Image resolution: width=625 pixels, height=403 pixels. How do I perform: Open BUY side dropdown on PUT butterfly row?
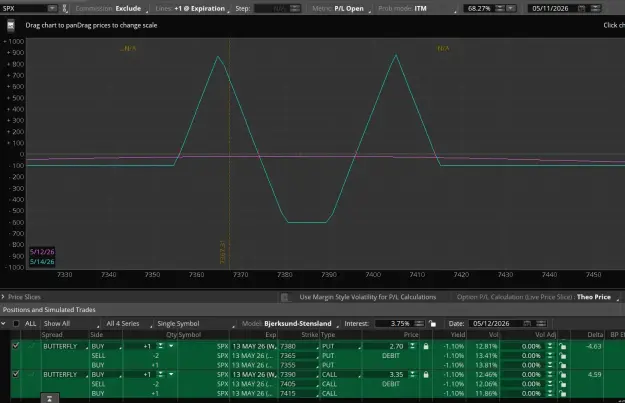tap(106, 346)
